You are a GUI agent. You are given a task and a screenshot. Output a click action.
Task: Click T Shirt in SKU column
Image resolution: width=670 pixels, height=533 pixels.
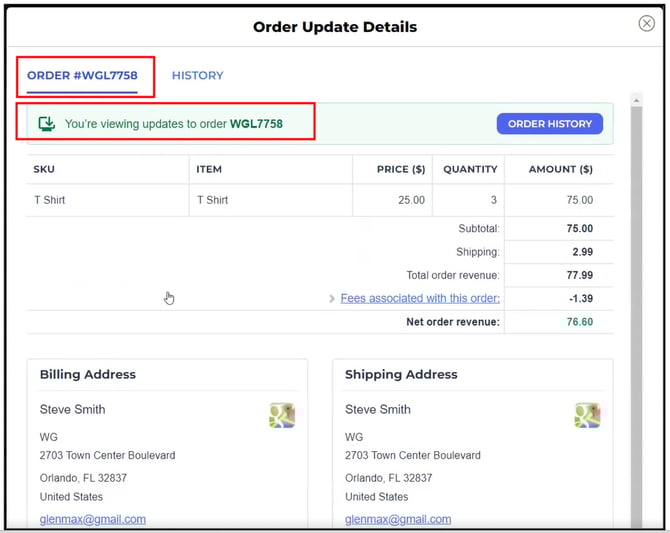click(x=50, y=200)
